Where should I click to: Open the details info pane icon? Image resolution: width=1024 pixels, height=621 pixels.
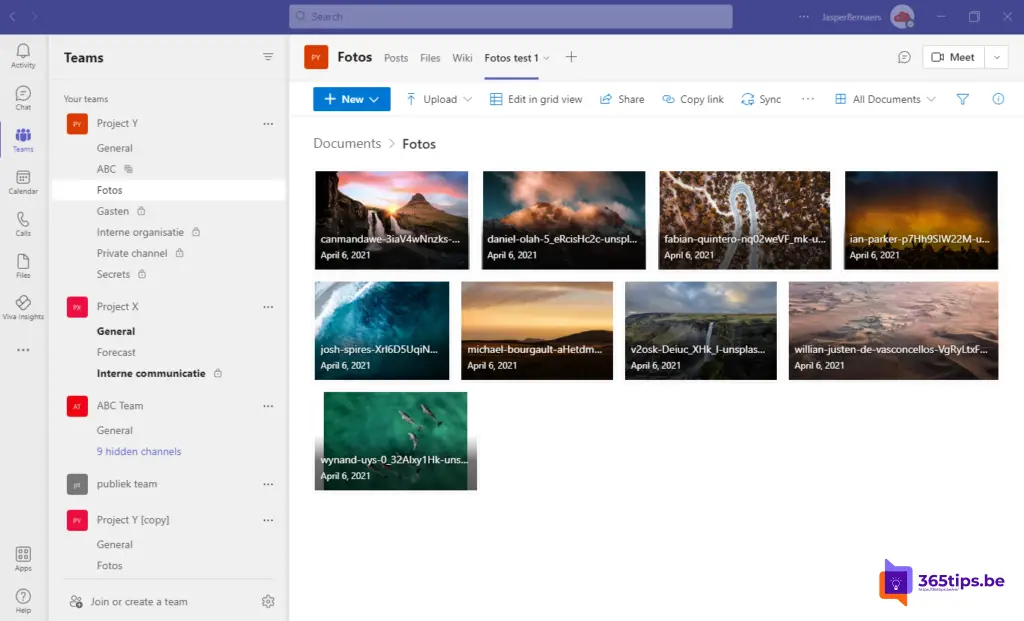[997, 99]
